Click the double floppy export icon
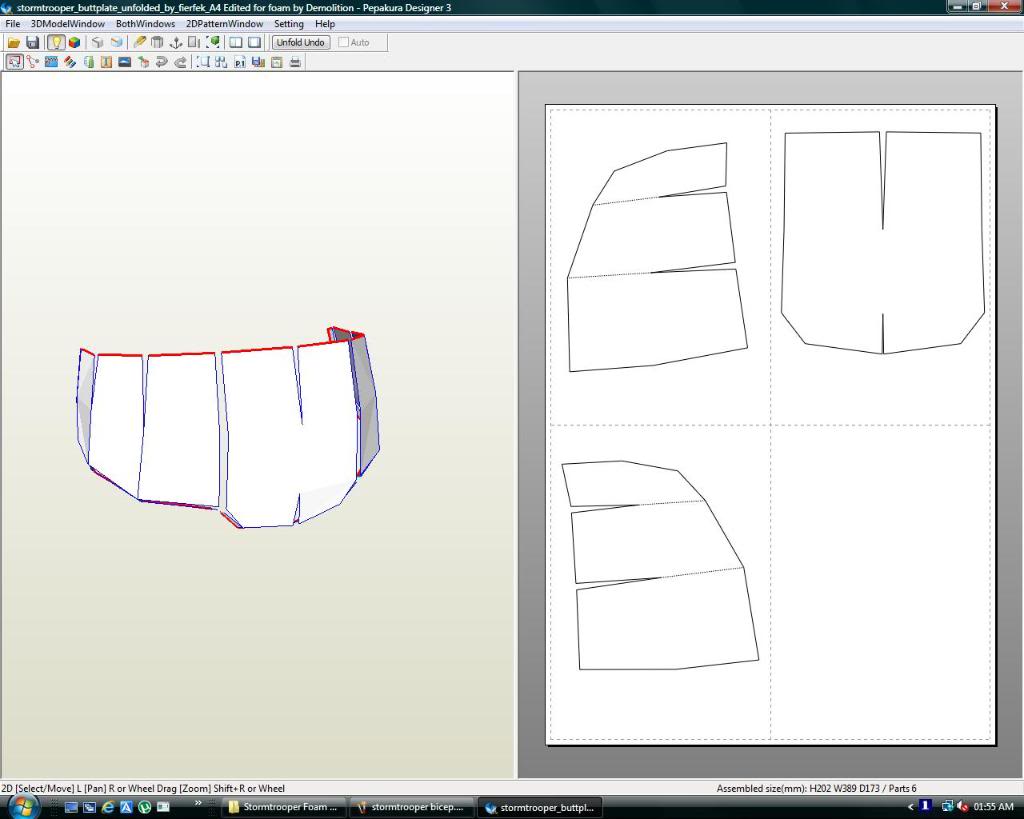 [x=258, y=62]
